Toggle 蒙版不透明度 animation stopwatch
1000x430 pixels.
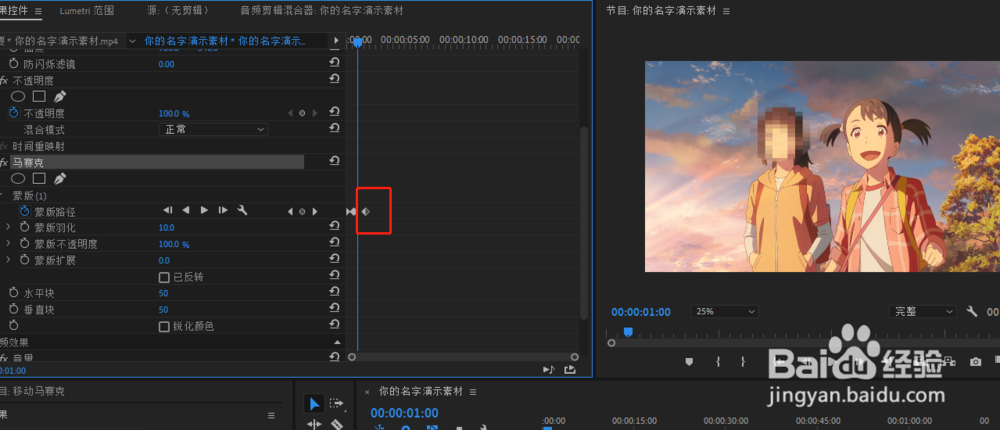coord(25,244)
